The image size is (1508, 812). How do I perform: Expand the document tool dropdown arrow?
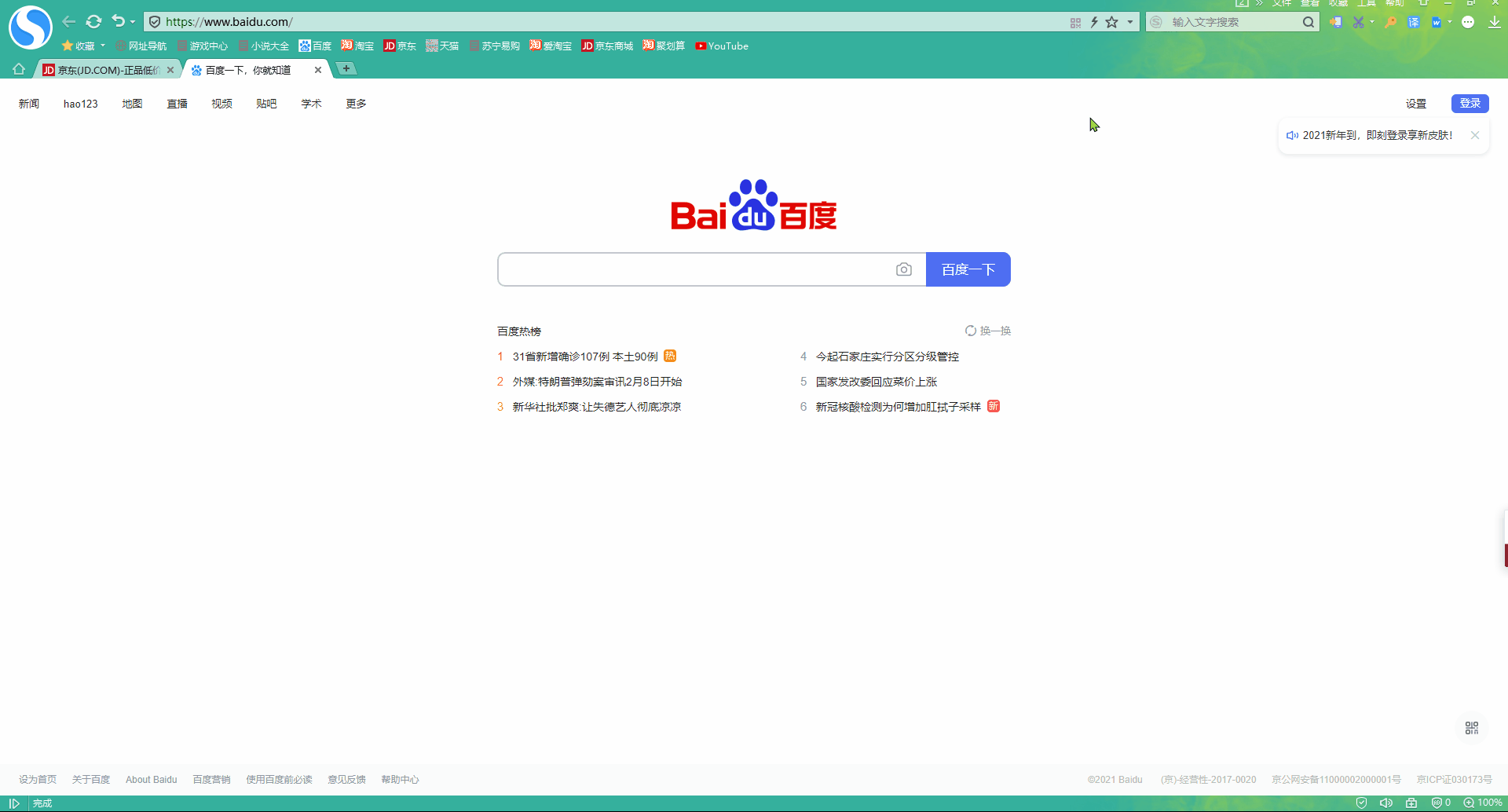click(x=1449, y=22)
